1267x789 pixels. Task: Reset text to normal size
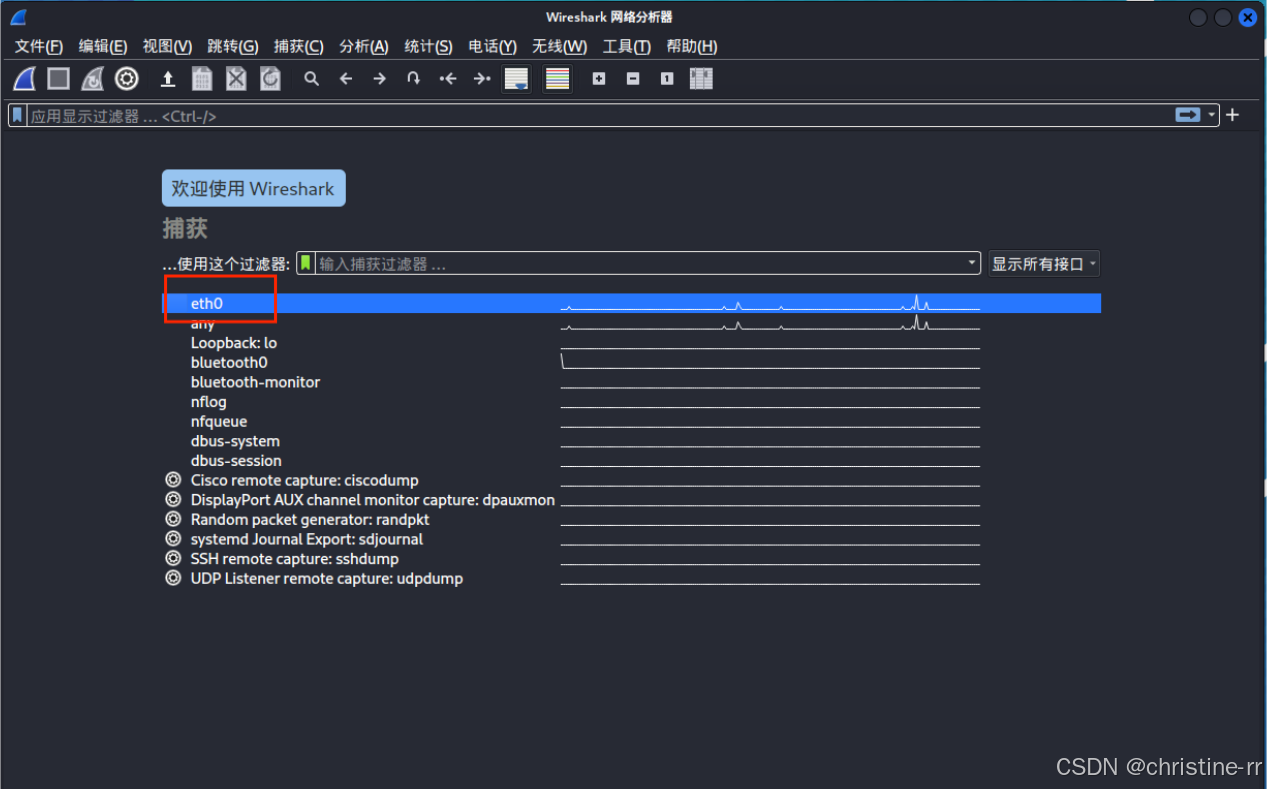(667, 79)
